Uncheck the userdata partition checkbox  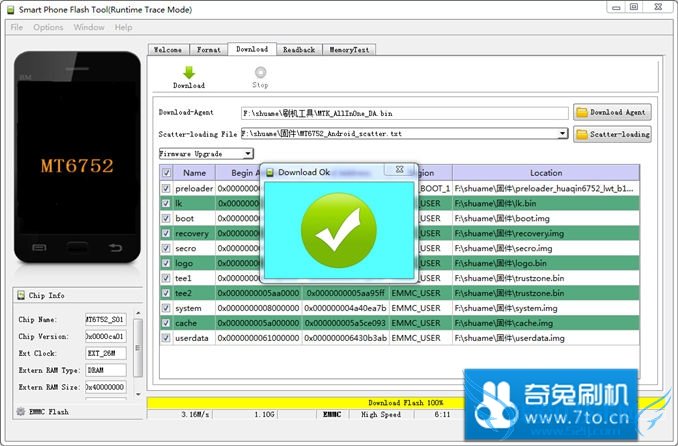[x=166, y=338]
